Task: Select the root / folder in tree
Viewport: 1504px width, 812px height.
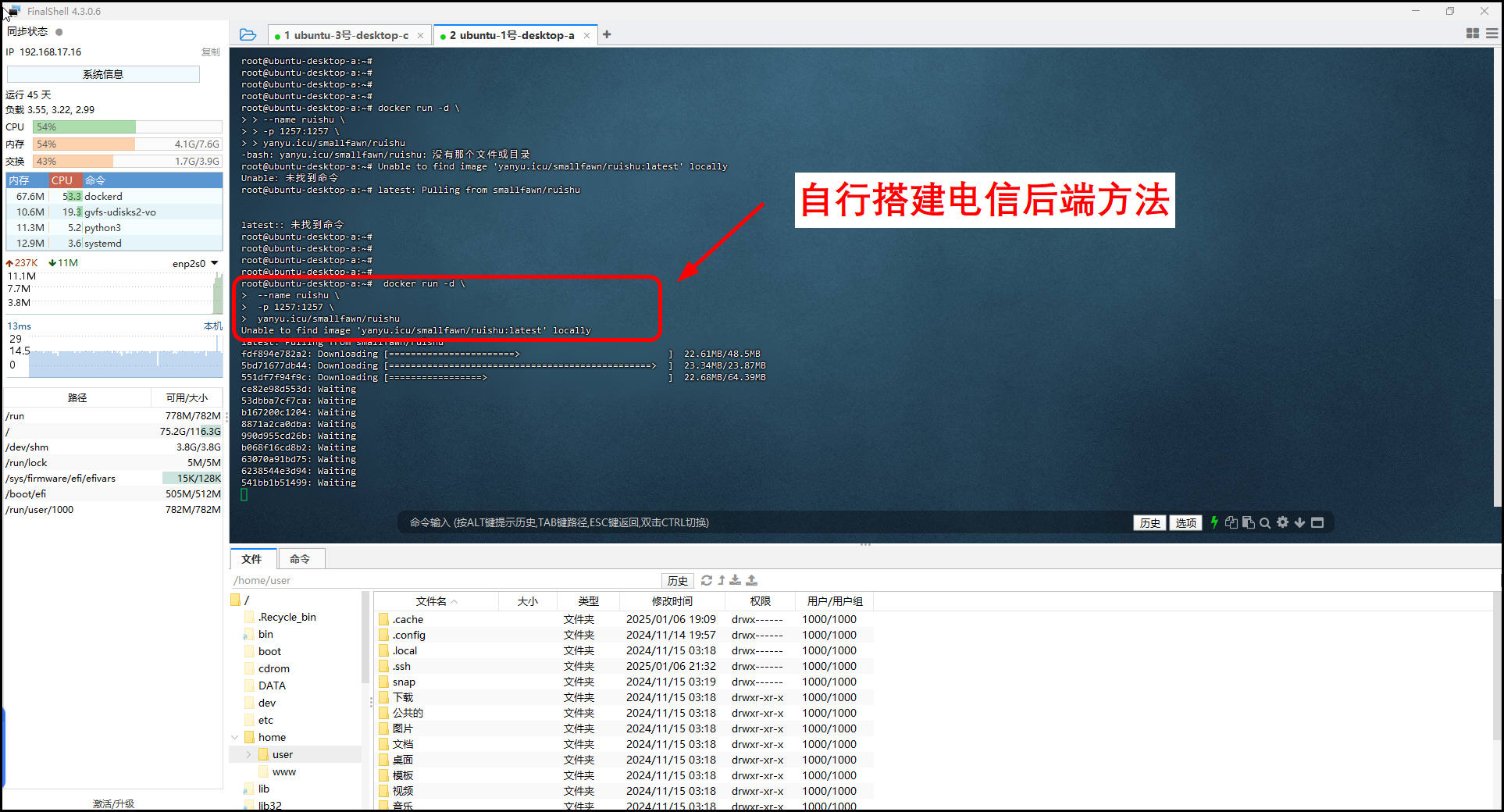Action: (x=241, y=600)
